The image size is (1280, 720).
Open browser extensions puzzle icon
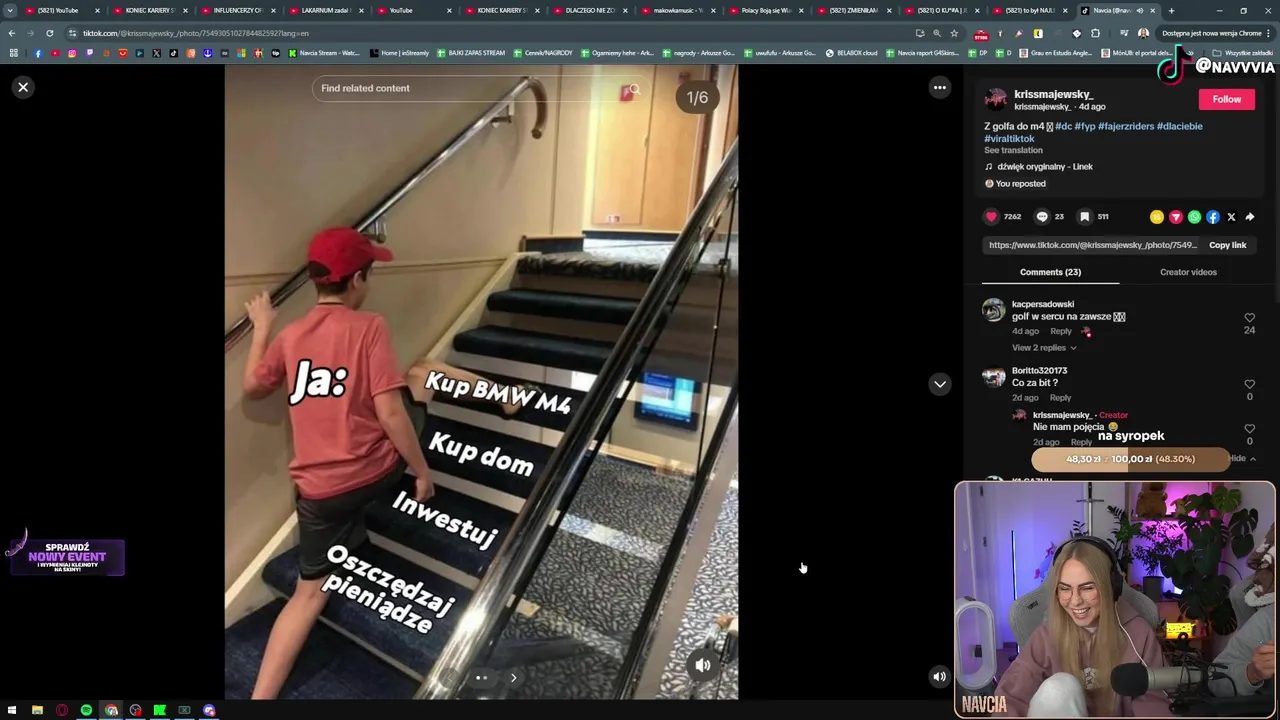pos(1096,33)
